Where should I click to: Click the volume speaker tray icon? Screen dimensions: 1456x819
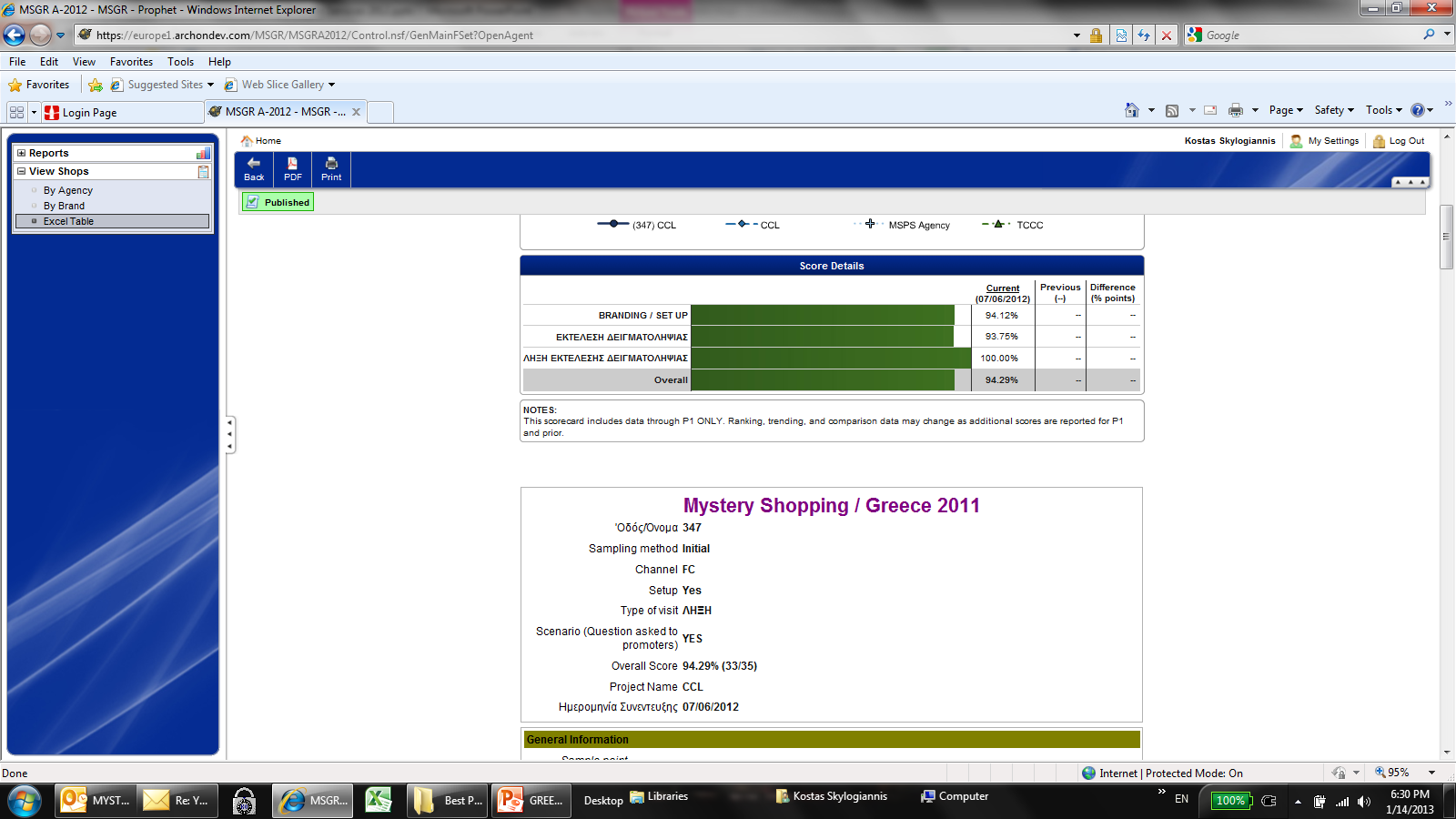pos(1363,802)
